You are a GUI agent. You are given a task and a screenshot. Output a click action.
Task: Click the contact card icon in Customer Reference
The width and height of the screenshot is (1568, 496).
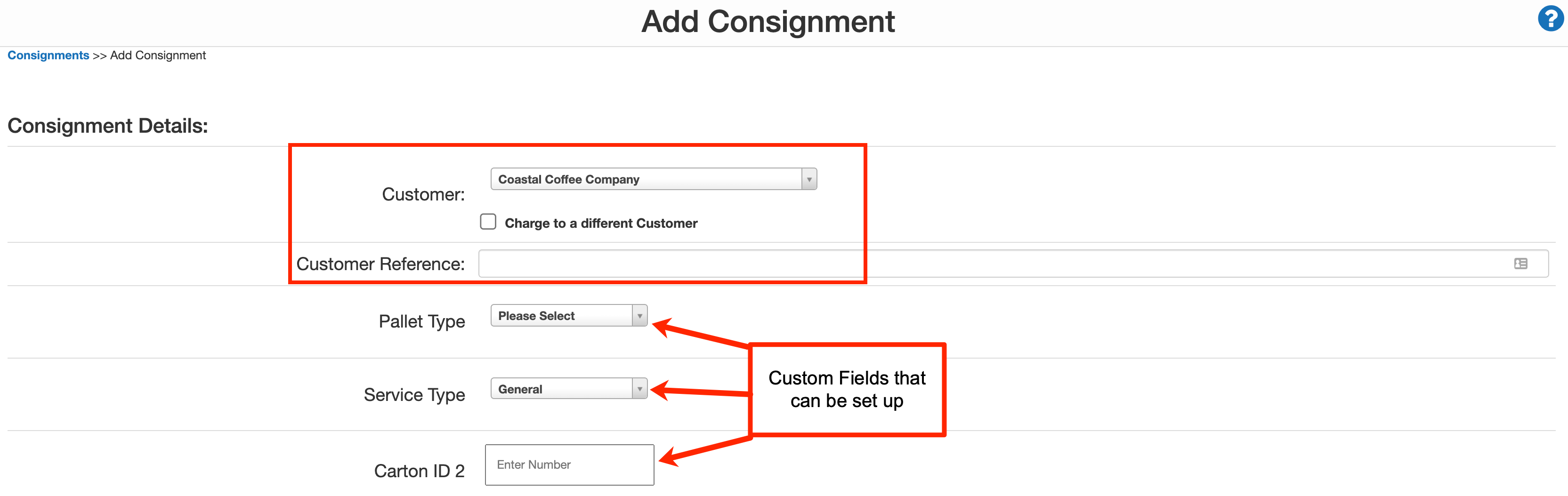click(x=1520, y=263)
